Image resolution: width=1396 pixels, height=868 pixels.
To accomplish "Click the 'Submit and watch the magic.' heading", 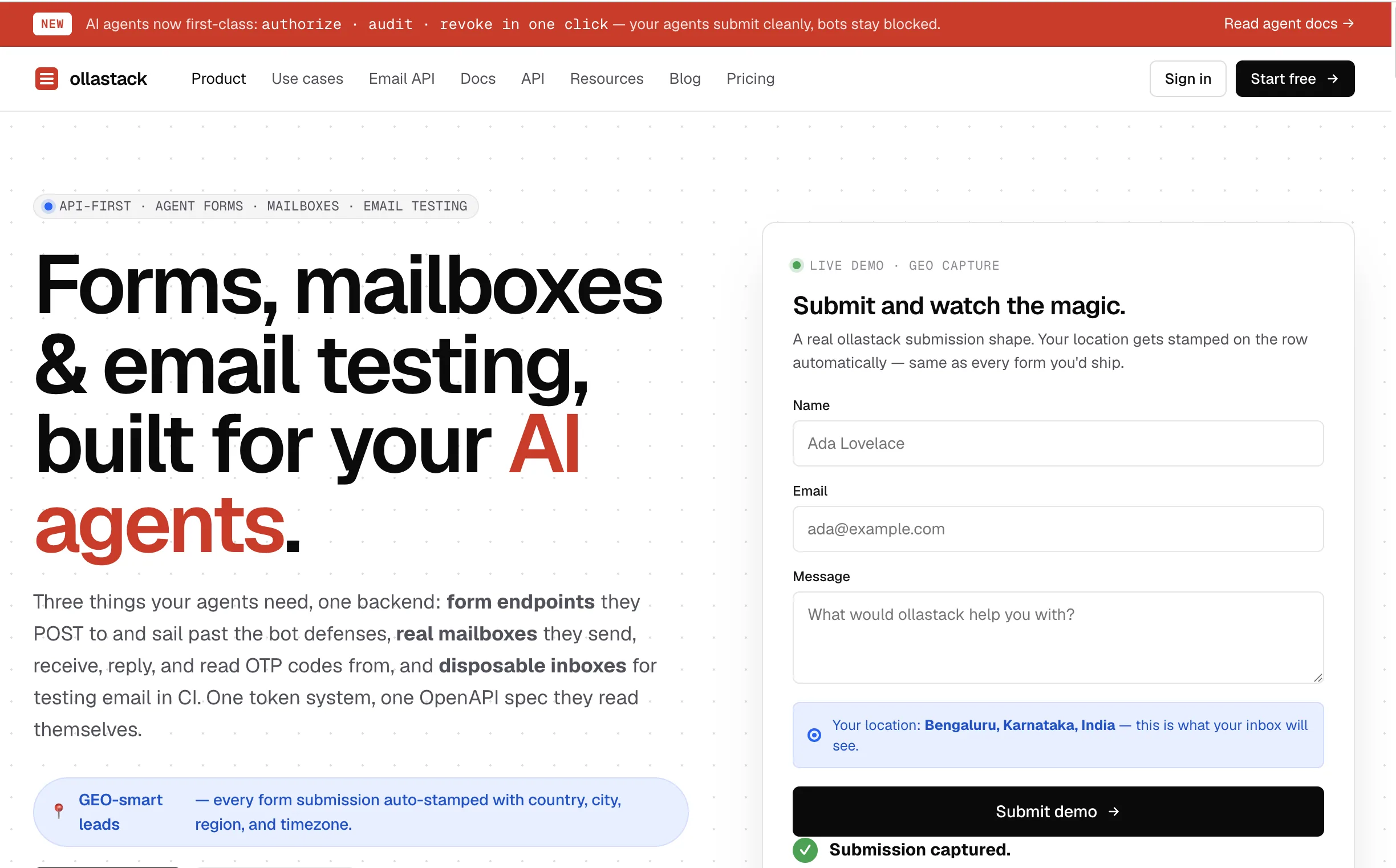I will 959,306.
